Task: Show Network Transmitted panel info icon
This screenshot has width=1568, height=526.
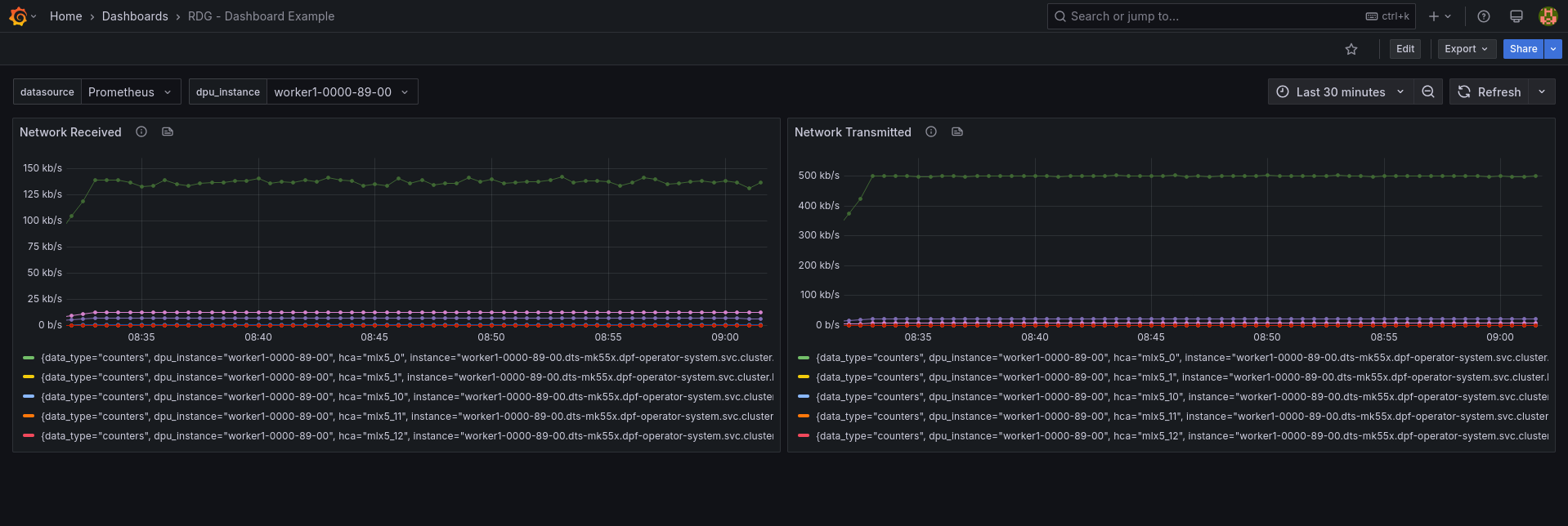Action: pyautogui.click(x=931, y=131)
